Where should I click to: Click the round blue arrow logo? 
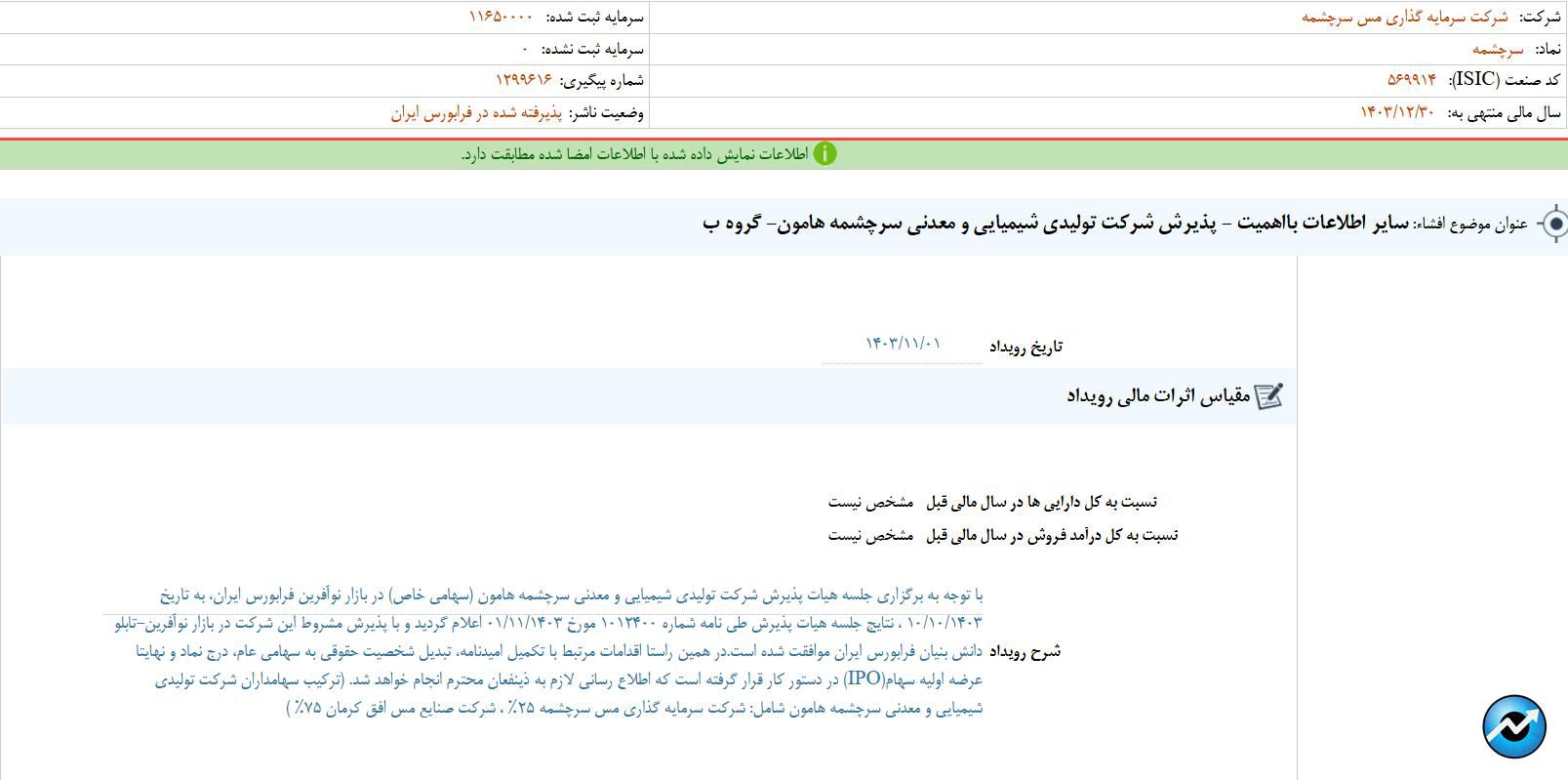(x=1514, y=727)
